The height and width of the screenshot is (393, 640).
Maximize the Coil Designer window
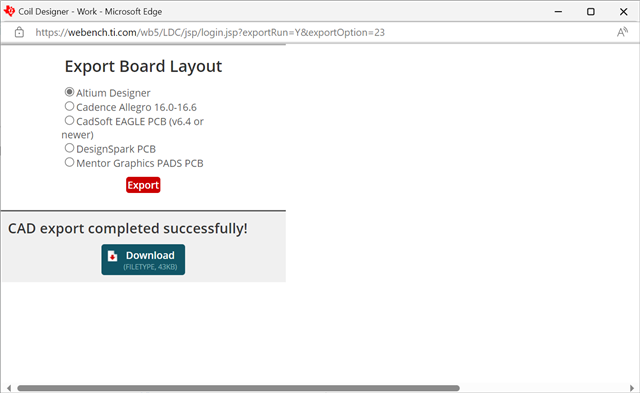click(x=591, y=11)
